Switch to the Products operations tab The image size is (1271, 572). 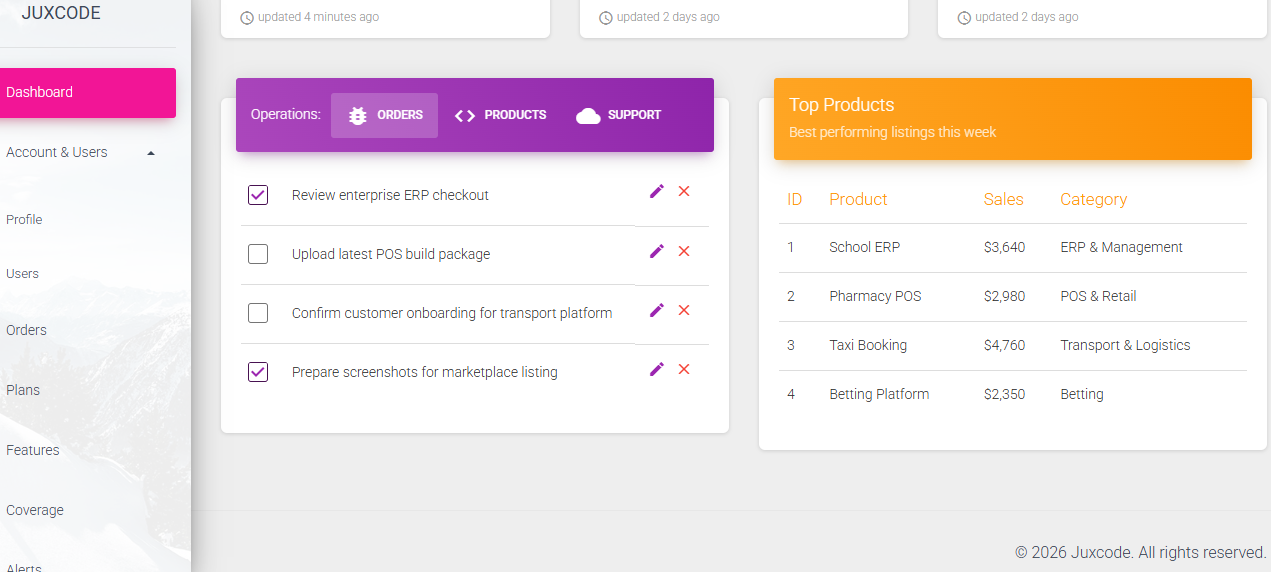tap(500, 115)
